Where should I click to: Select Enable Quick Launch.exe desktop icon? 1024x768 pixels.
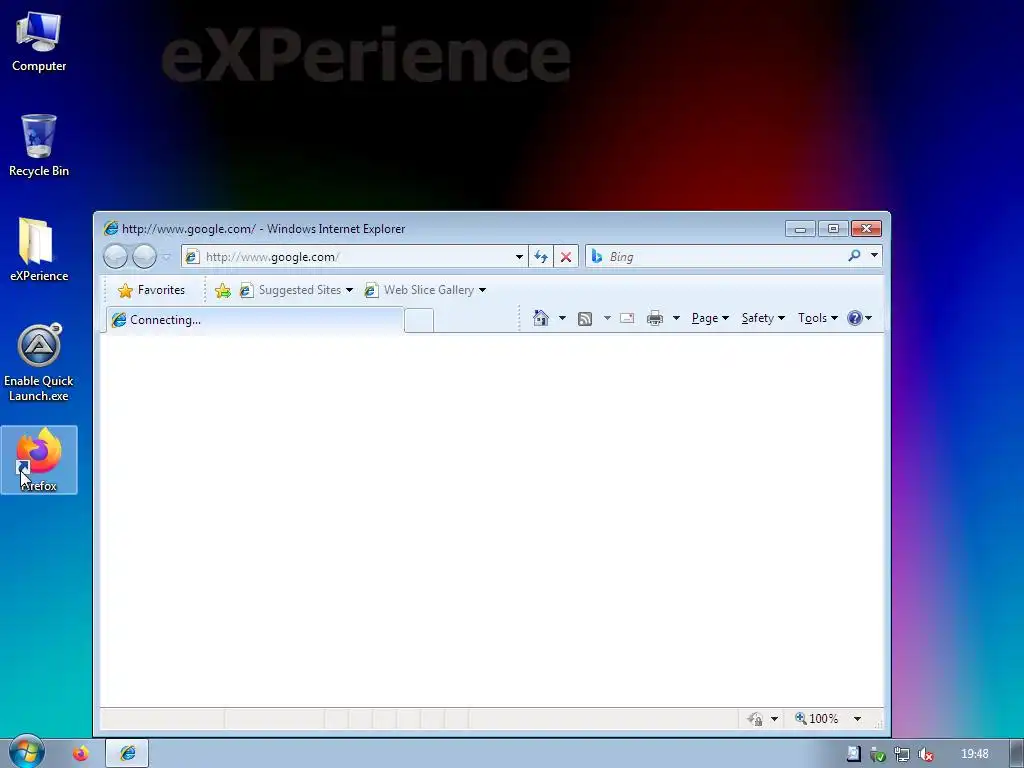(39, 363)
